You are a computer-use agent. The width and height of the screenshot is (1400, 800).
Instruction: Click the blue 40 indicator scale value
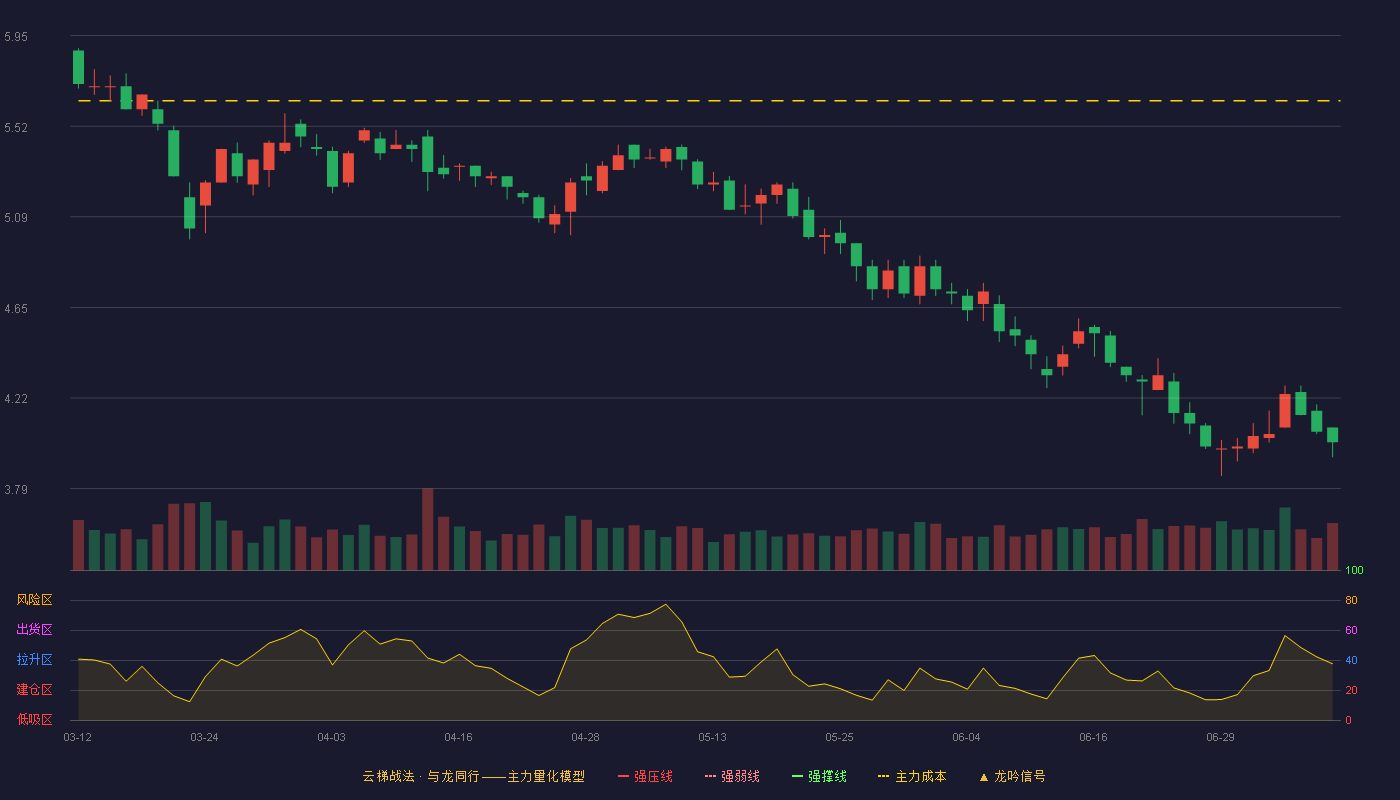[x=1351, y=660]
